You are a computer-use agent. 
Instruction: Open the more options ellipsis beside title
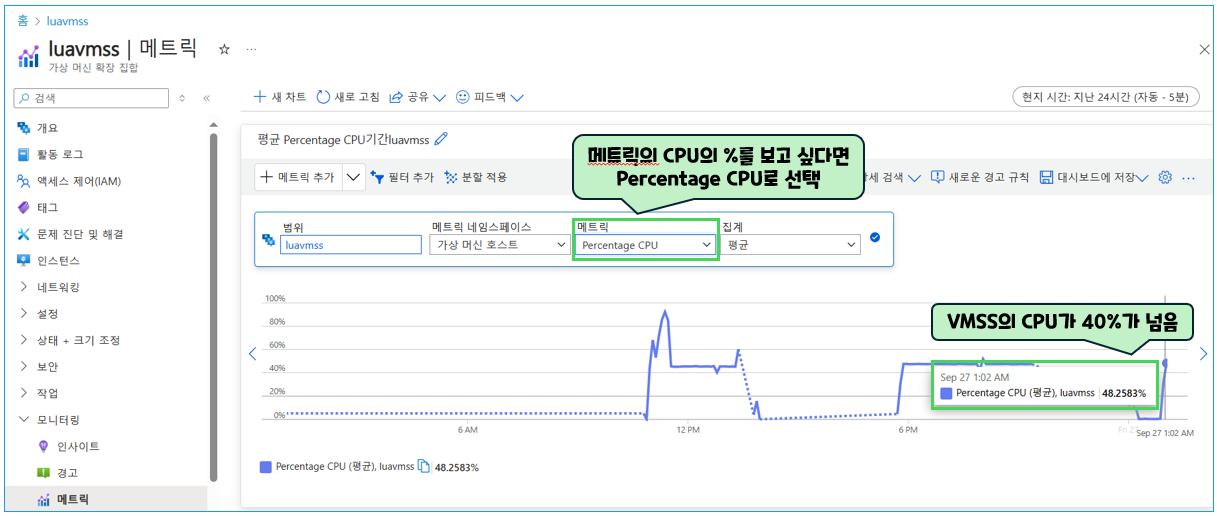[x=252, y=48]
